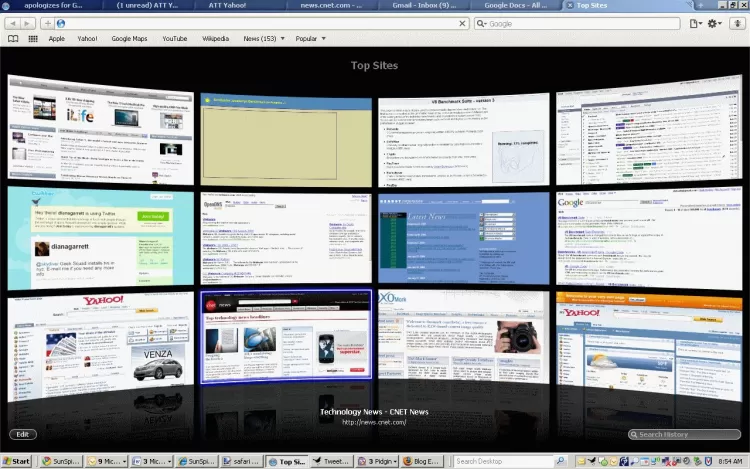Switch to 'Blog E...' taskbar window
Screen dimensions: 750x469
(422, 461)
